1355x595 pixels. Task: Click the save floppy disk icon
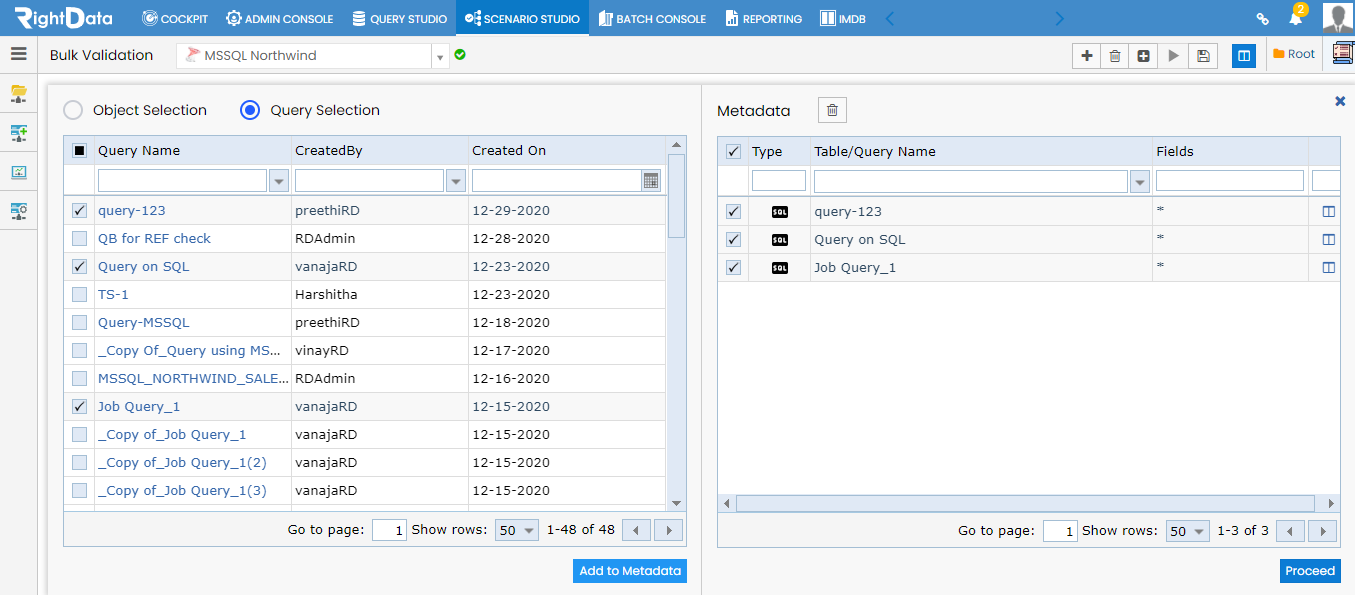pos(1203,56)
